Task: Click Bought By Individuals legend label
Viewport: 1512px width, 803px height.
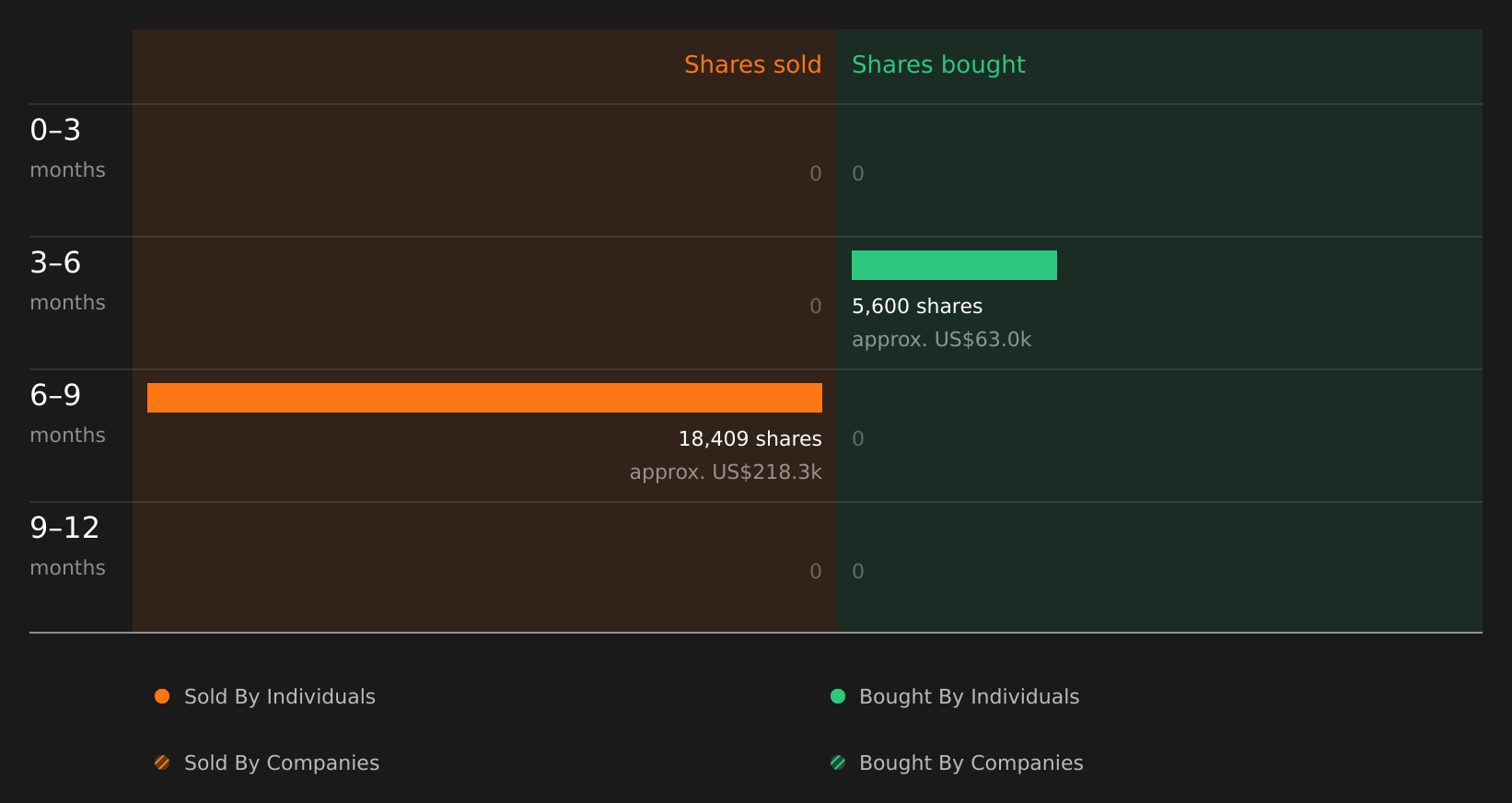Action: pyautogui.click(x=969, y=697)
